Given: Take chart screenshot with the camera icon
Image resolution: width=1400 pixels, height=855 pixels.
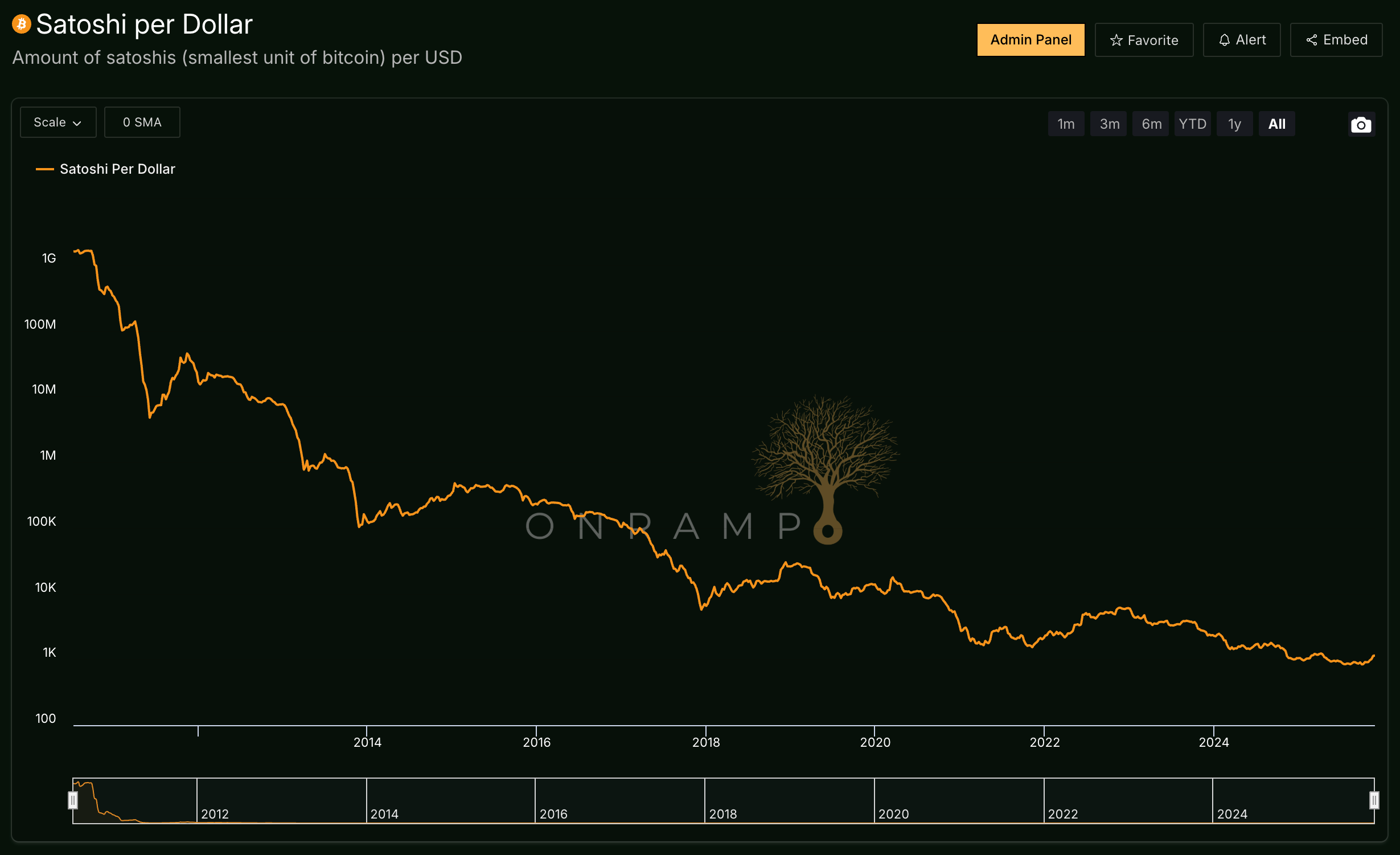Looking at the screenshot, I should pyautogui.click(x=1361, y=124).
